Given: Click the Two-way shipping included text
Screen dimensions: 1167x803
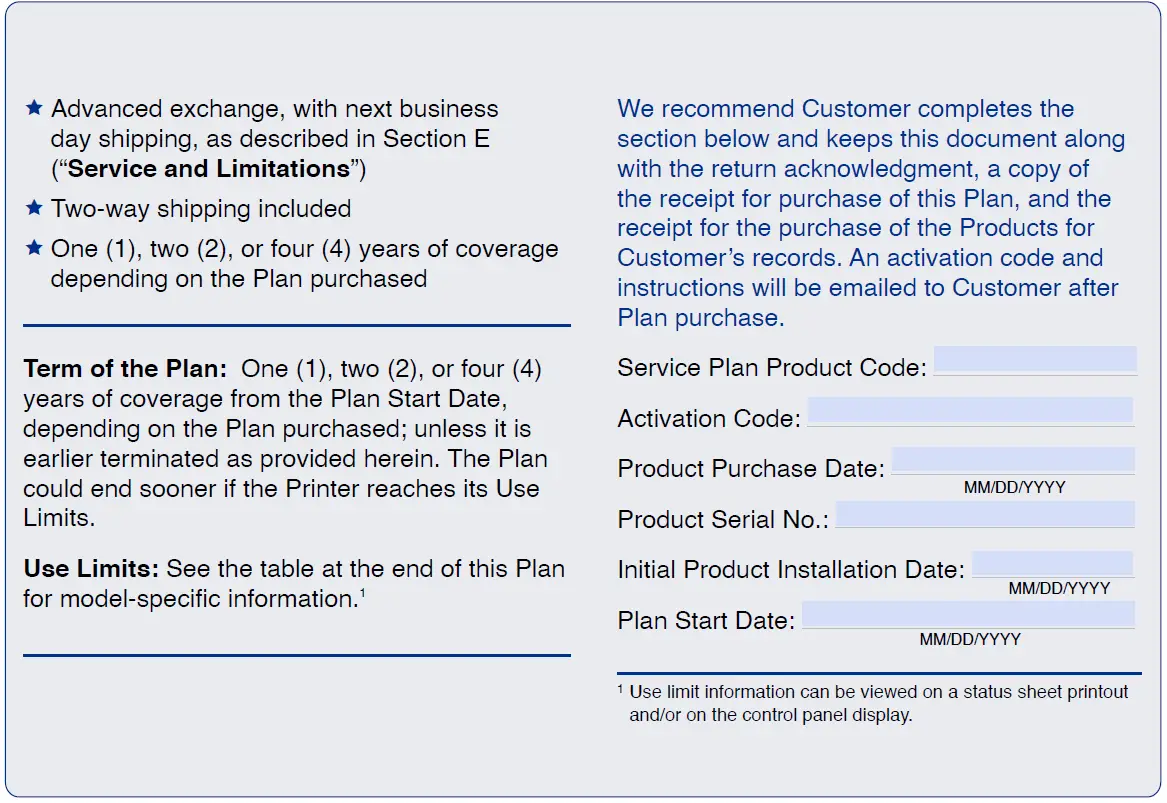Looking at the screenshot, I should pyautogui.click(x=201, y=208).
